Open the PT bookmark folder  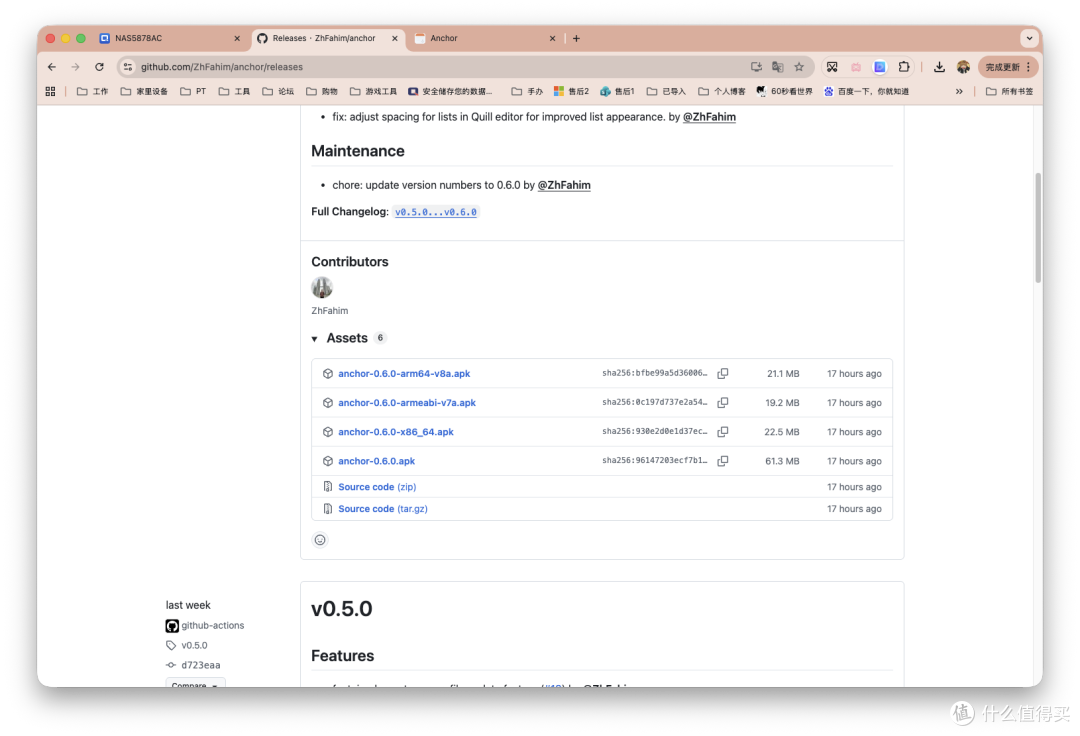click(x=193, y=91)
